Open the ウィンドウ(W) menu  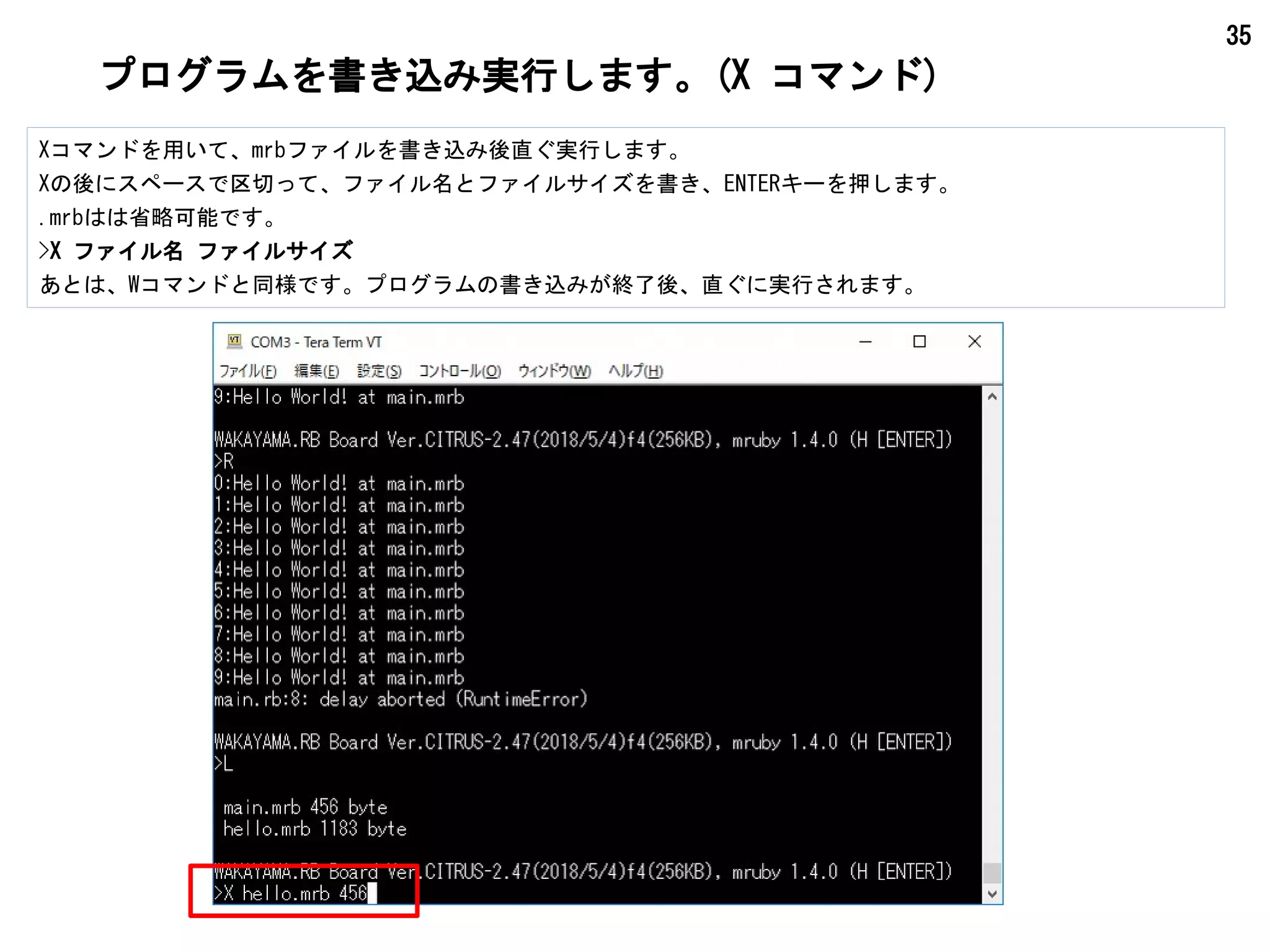pos(554,371)
